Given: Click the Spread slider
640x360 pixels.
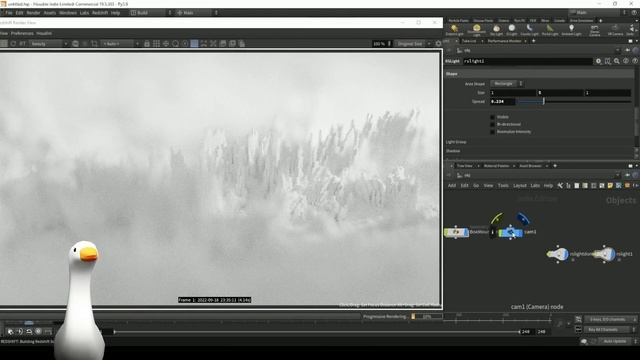Looking at the screenshot, I should (x=574, y=101).
